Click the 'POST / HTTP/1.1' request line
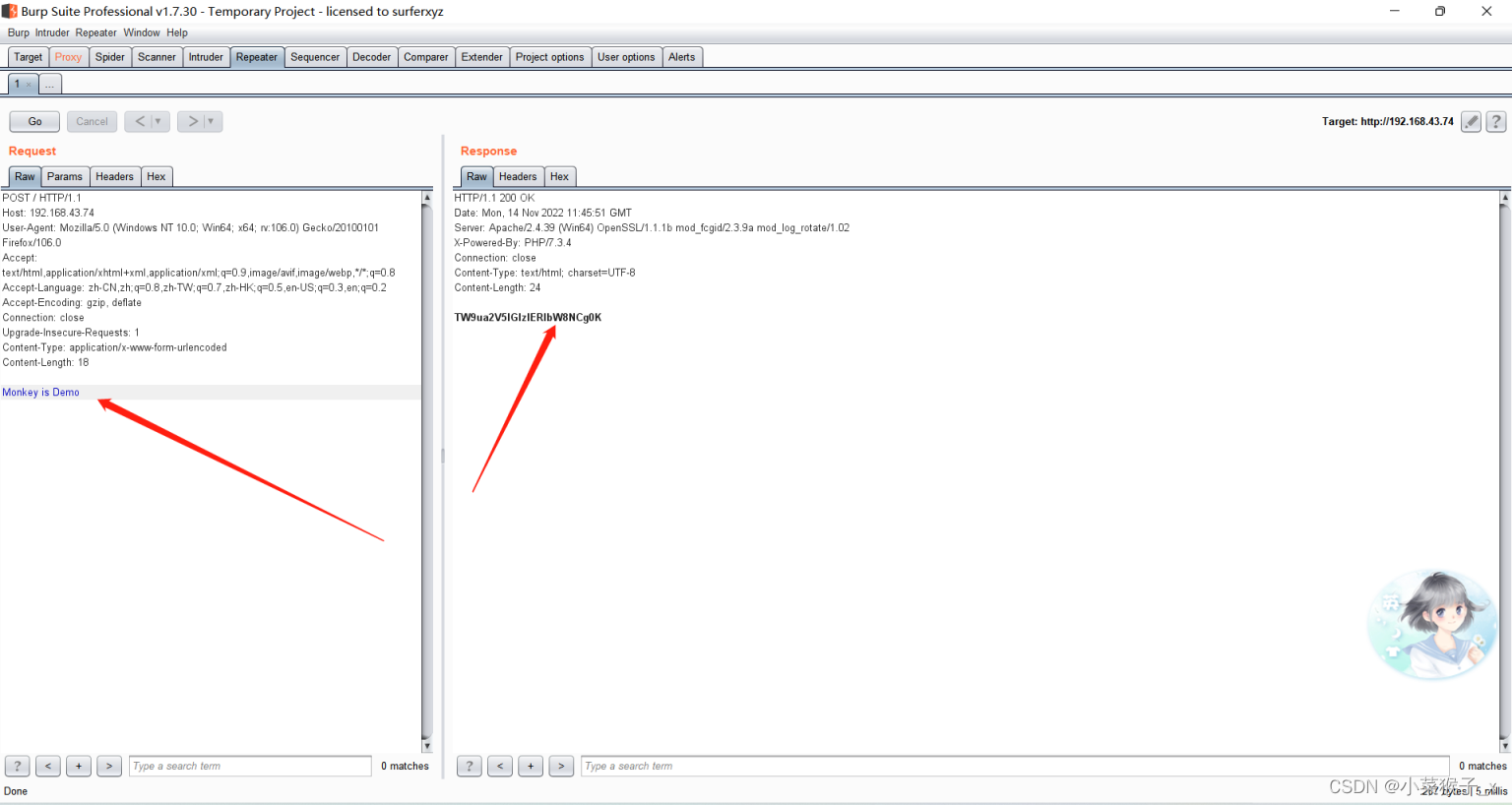 (42, 198)
